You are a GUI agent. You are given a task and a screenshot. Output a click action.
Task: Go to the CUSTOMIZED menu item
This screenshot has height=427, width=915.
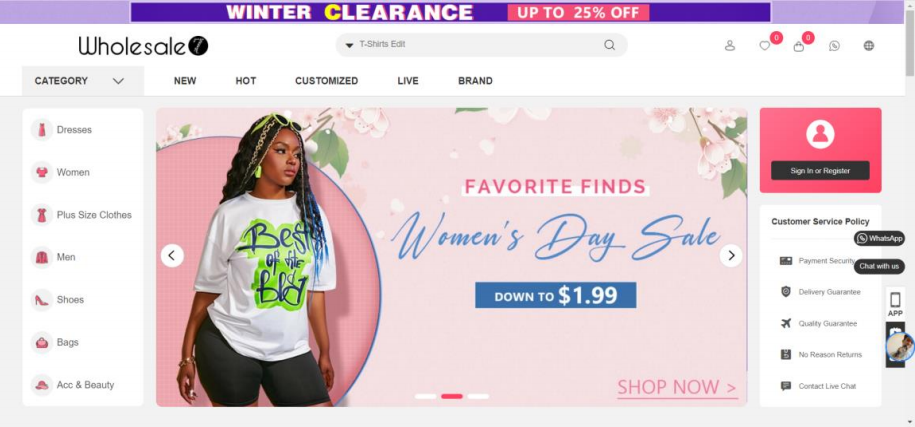click(327, 81)
